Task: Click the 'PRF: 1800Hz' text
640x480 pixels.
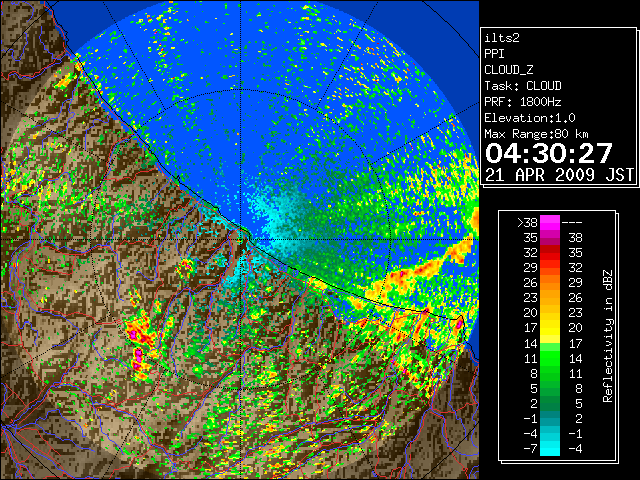Action: [523, 102]
